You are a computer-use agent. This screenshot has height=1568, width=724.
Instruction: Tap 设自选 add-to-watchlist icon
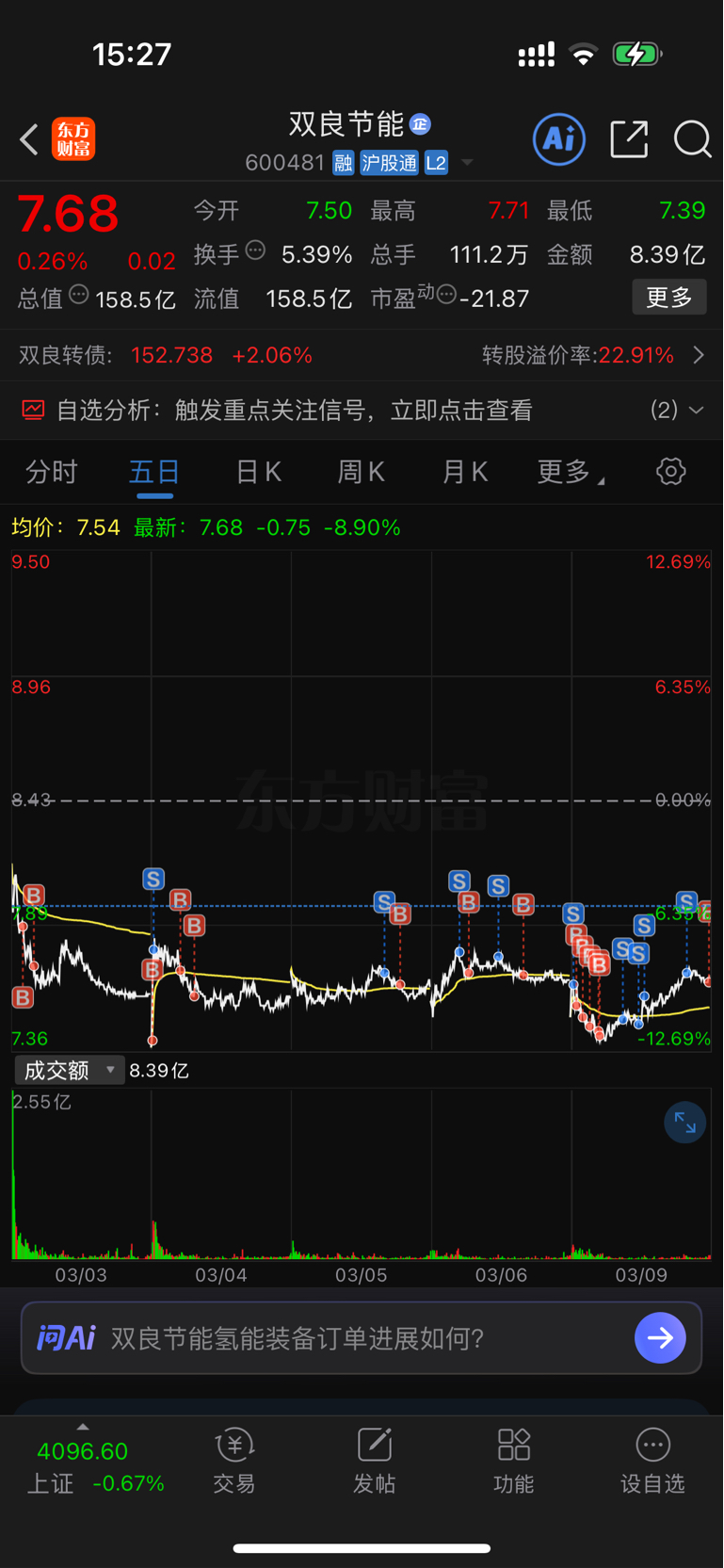pos(652,1445)
